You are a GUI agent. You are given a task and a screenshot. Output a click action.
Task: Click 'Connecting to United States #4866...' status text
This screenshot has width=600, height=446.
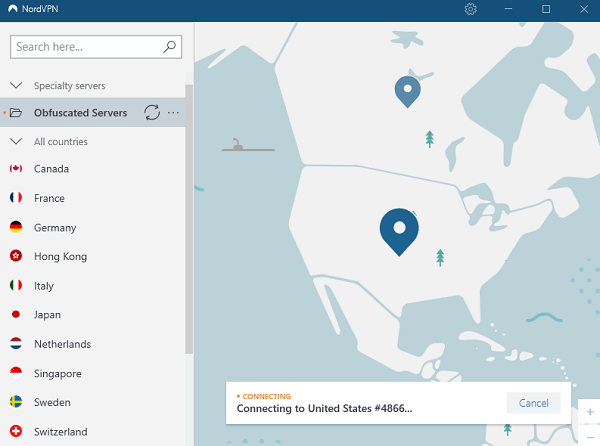coord(324,408)
